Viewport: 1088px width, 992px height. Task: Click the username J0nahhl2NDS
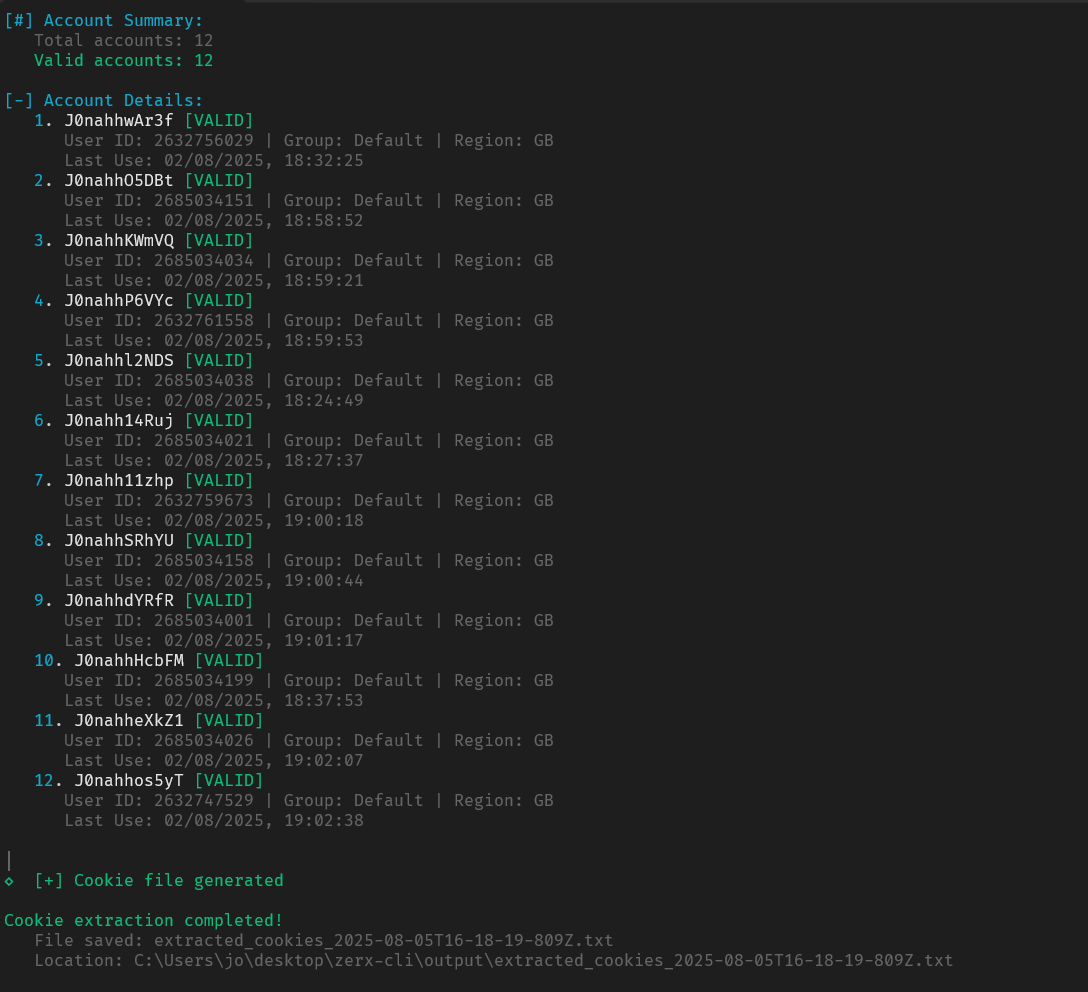(x=118, y=360)
